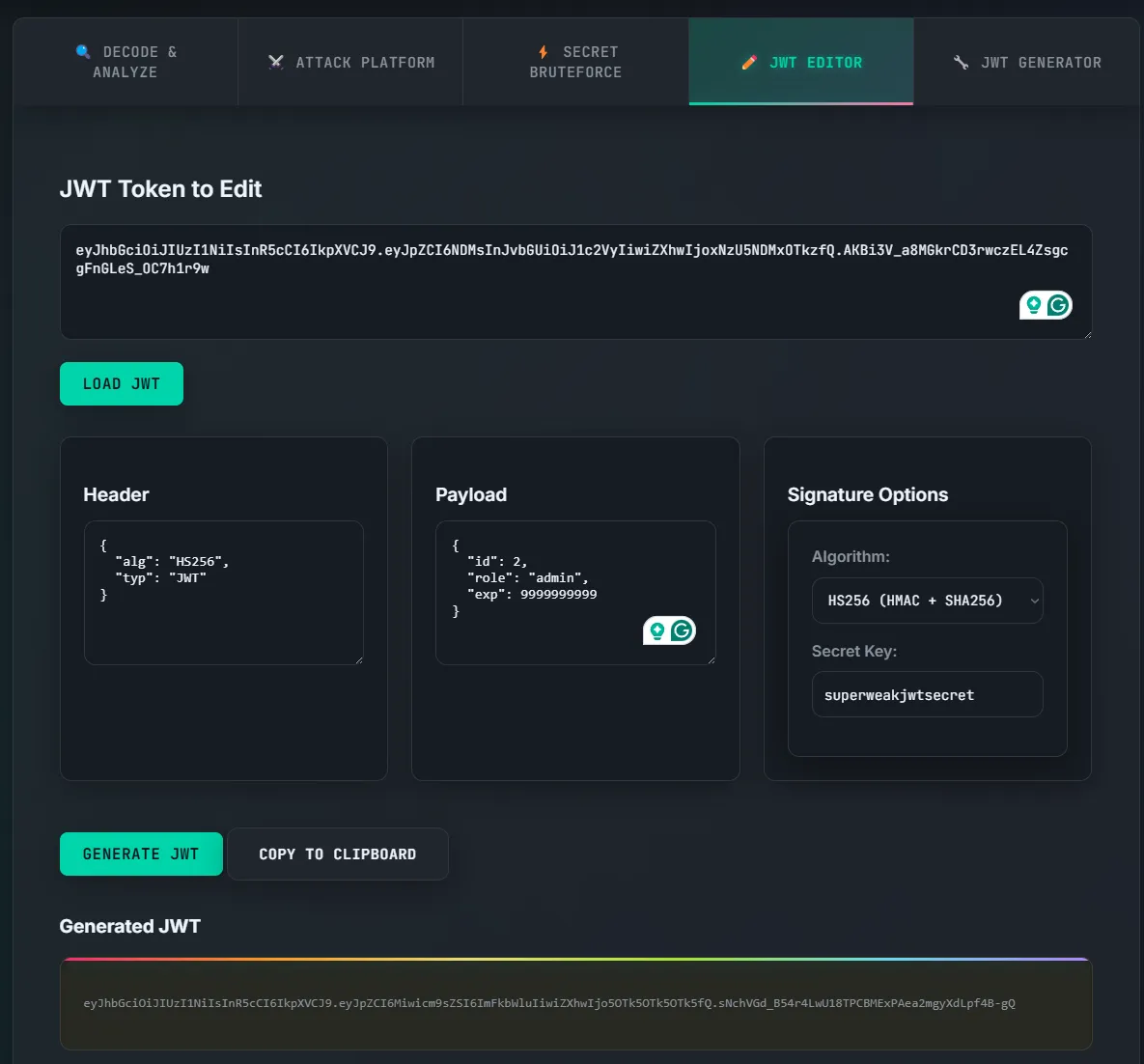This screenshot has width=1144, height=1064.
Task: Click Copy to Clipboard button
Action: (x=337, y=854)
